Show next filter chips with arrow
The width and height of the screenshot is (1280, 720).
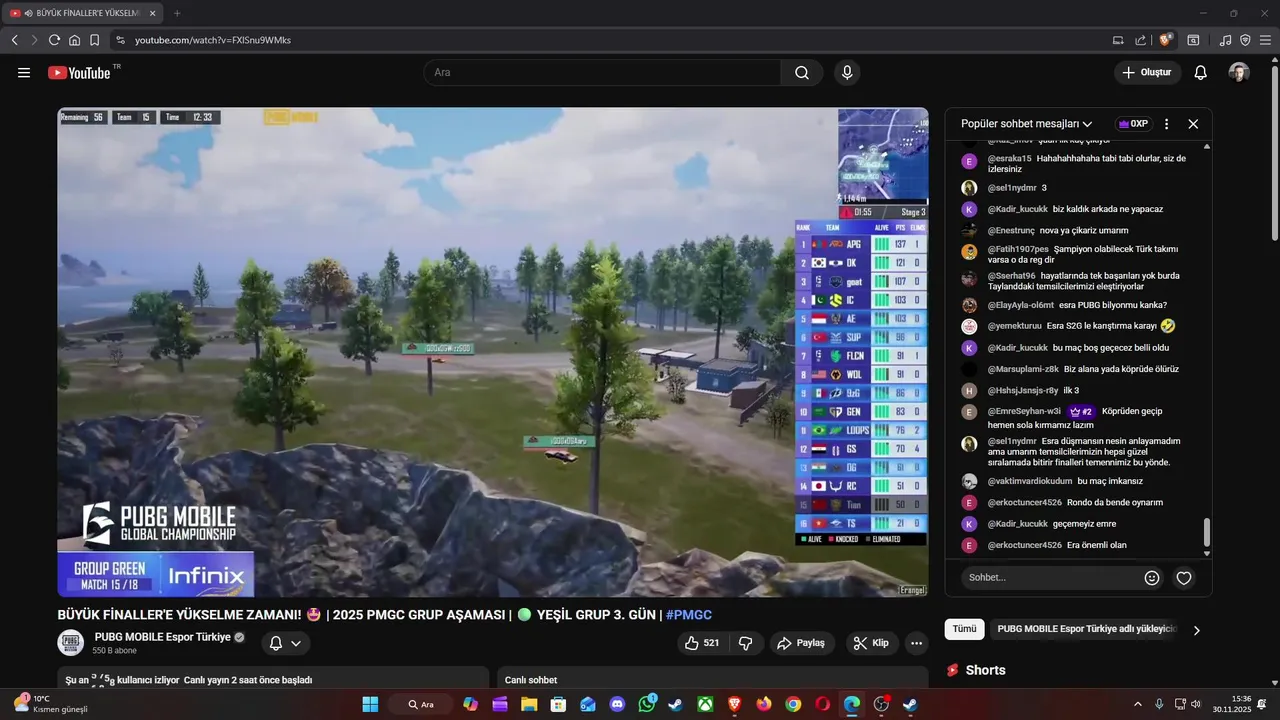click(1197, 630)
